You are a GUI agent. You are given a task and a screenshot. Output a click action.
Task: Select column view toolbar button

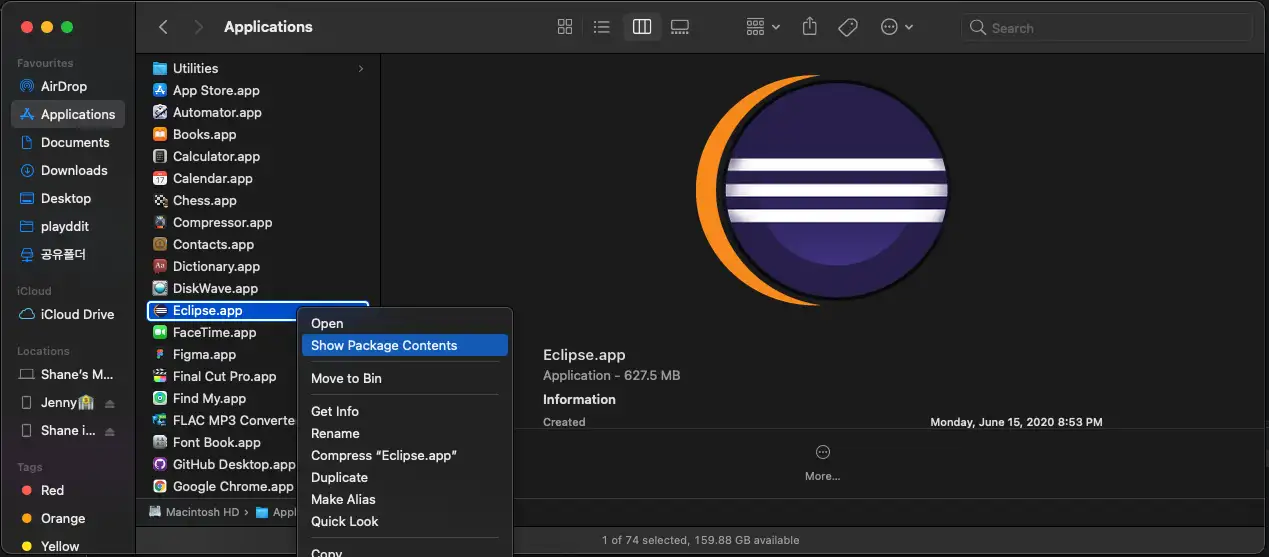click(642, 27)
